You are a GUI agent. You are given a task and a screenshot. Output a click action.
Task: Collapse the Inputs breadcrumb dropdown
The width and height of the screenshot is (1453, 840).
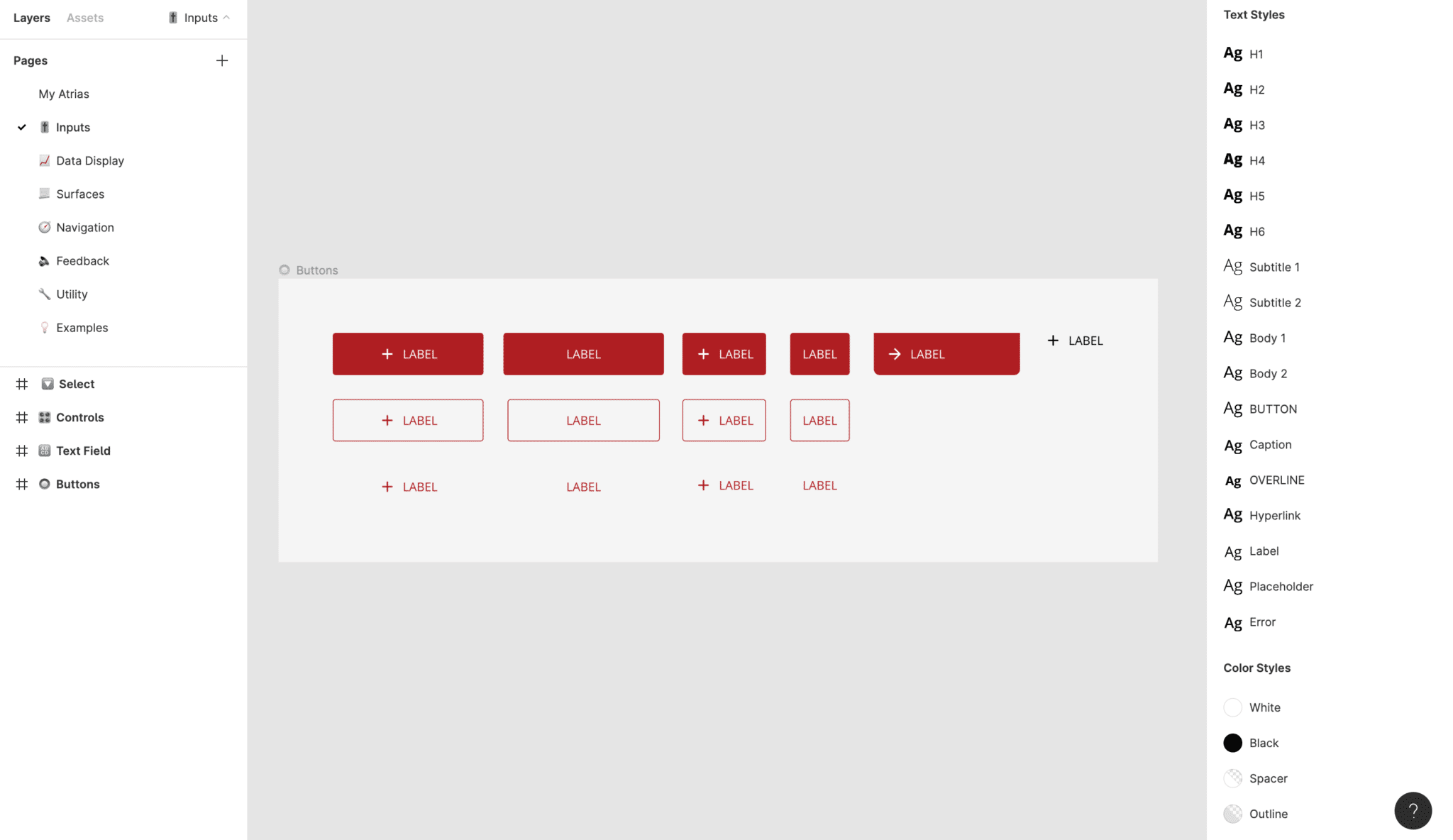click(227, 18)
